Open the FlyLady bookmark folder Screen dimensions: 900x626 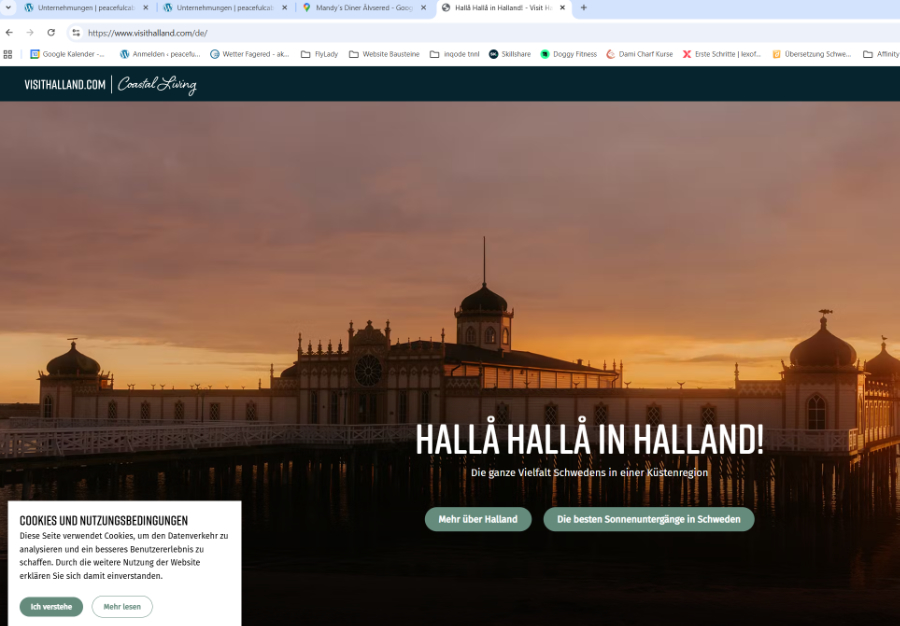pyautogui.click(x=320, y=54)
